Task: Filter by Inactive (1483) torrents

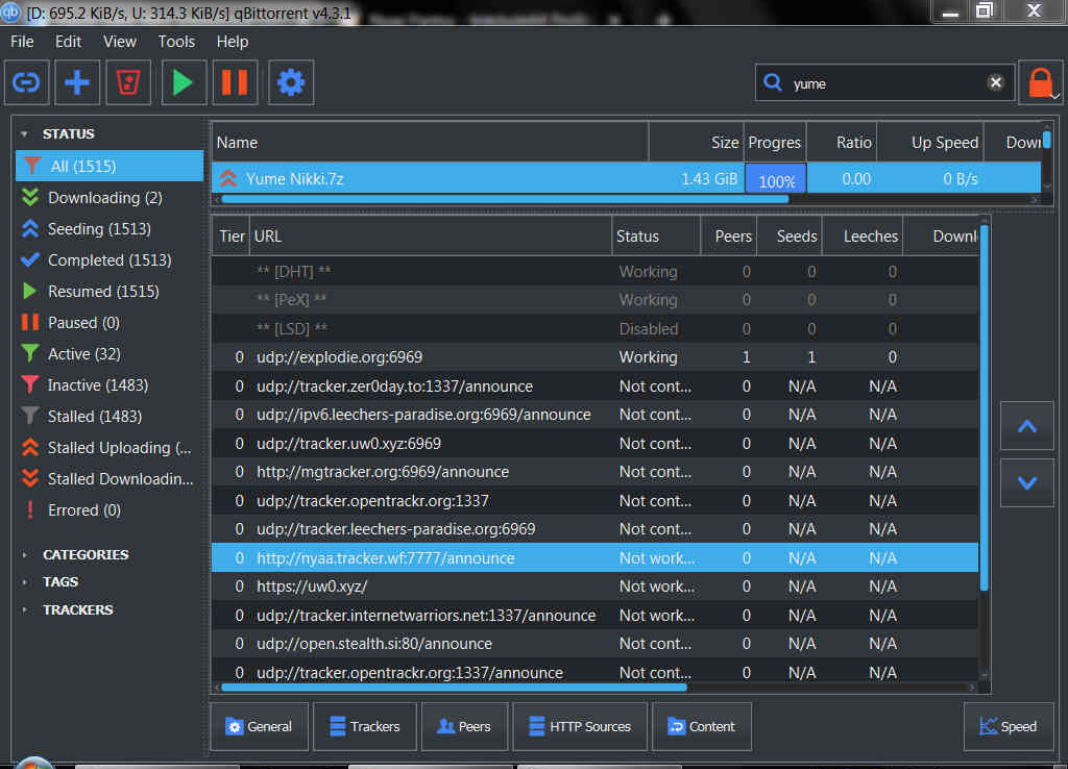Action: (110, 385)
